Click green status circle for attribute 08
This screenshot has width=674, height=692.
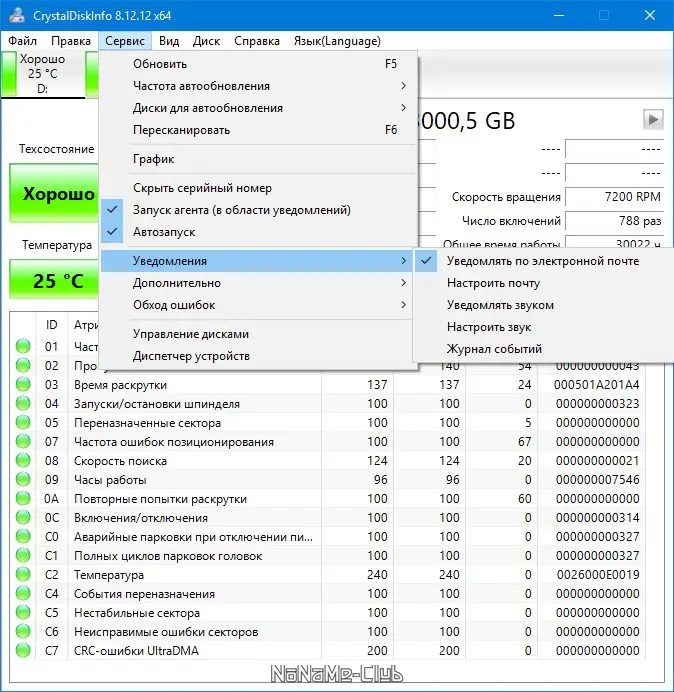coord(23,460)
